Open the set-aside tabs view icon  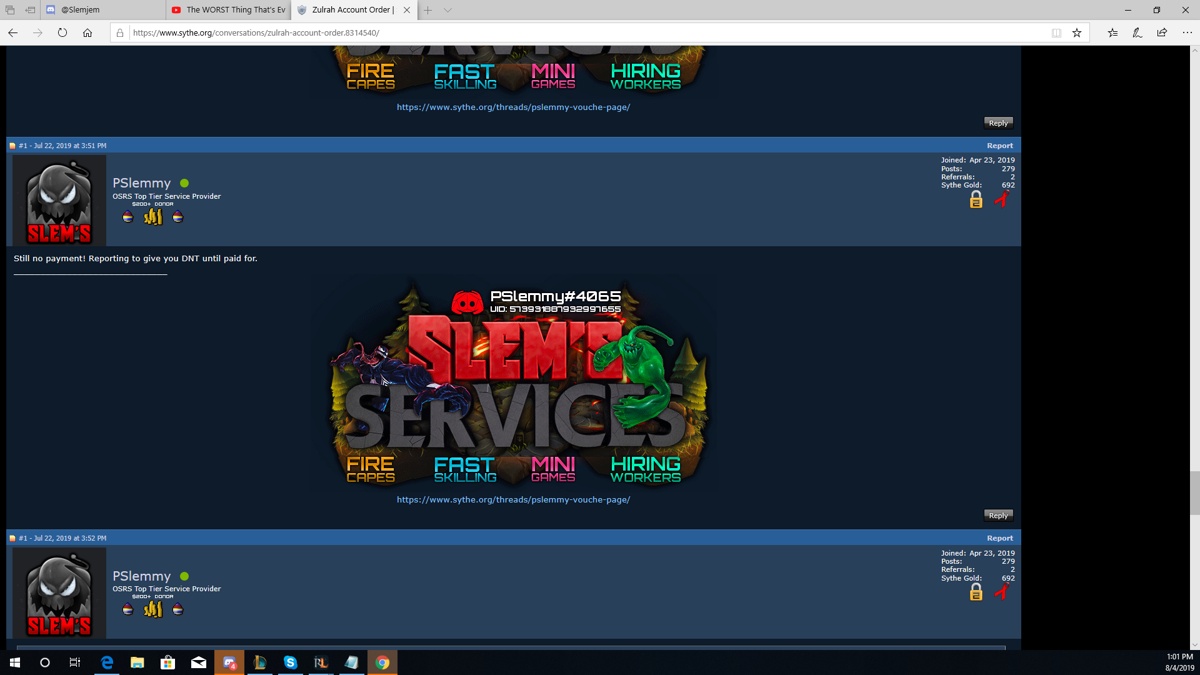coord(10,10)
